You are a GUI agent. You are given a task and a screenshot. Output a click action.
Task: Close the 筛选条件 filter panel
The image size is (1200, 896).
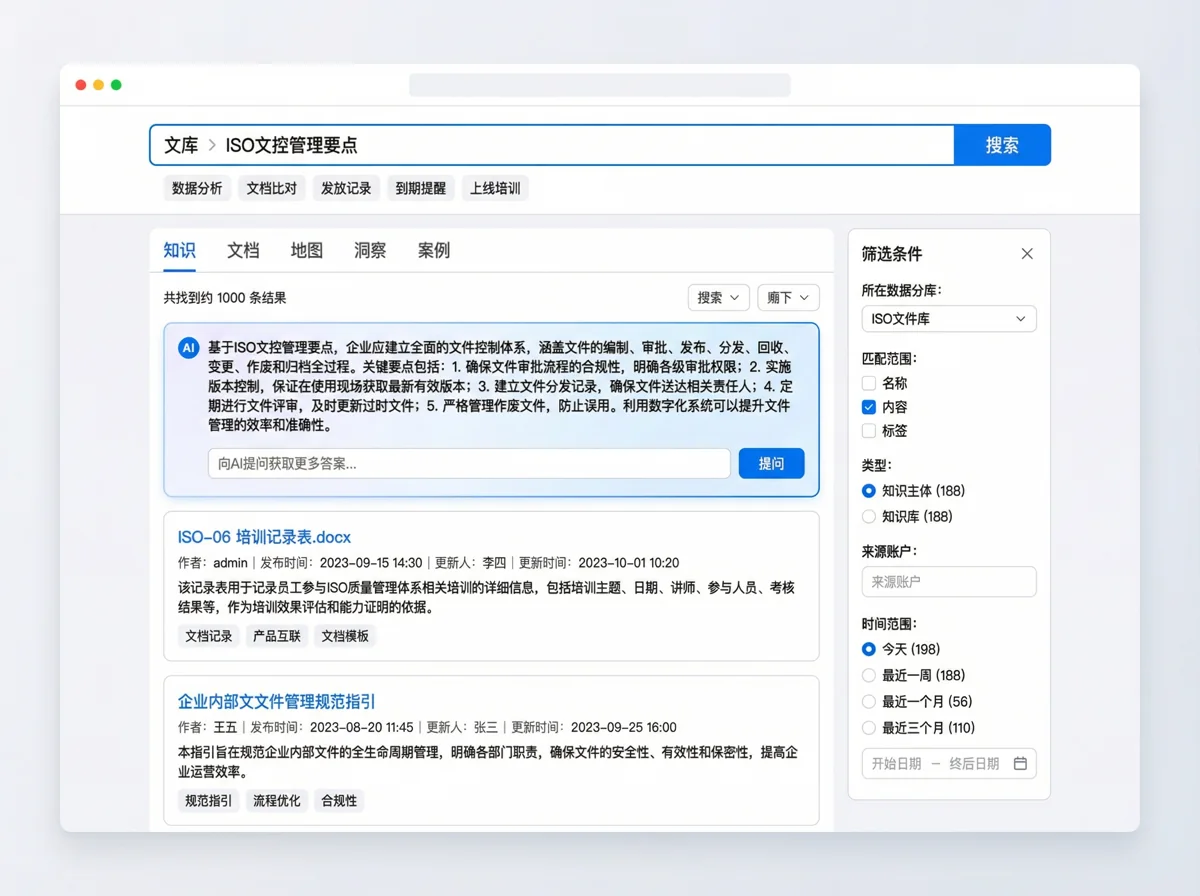click(1026, 253)
